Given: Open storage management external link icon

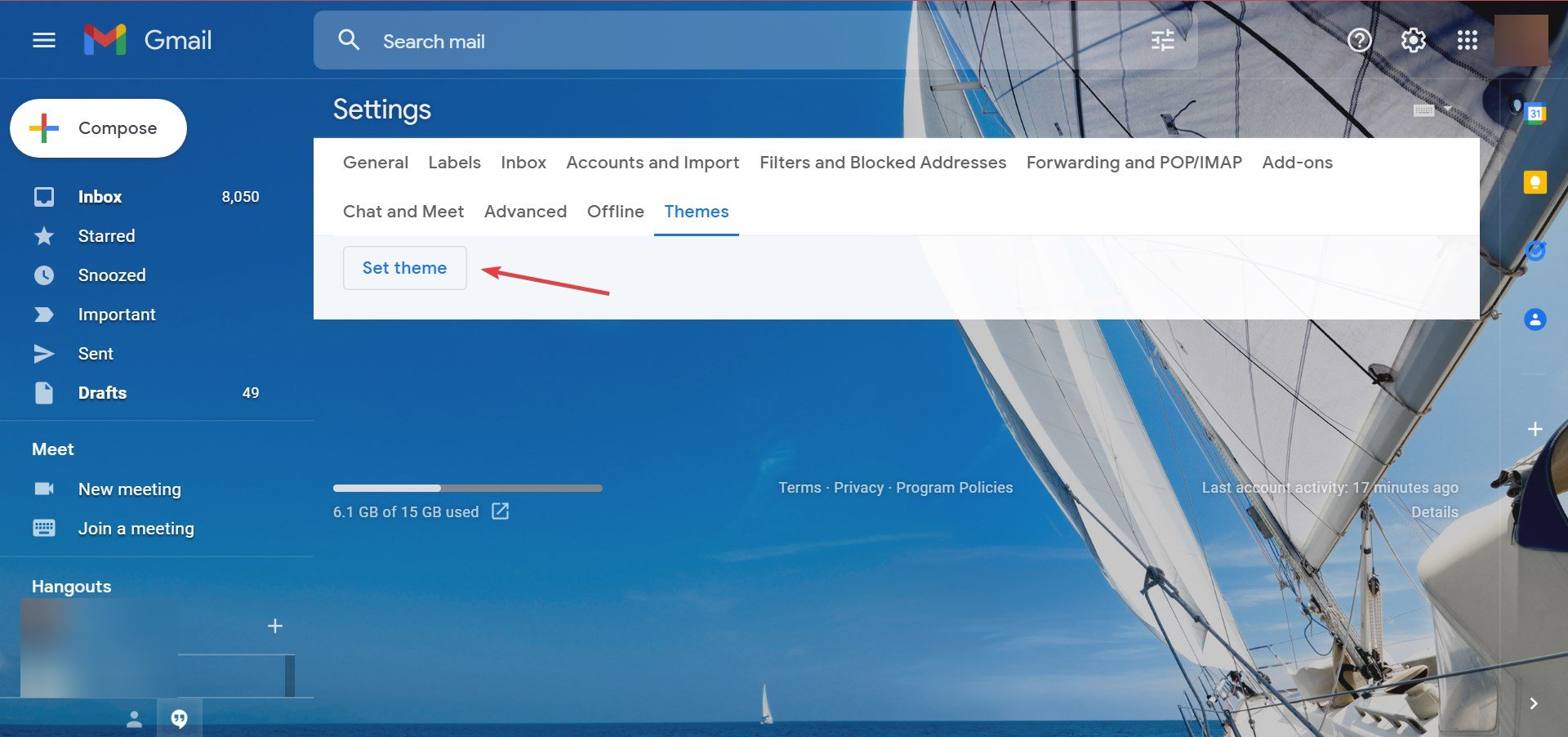Looking at the screenshot, I should [501, 511].
